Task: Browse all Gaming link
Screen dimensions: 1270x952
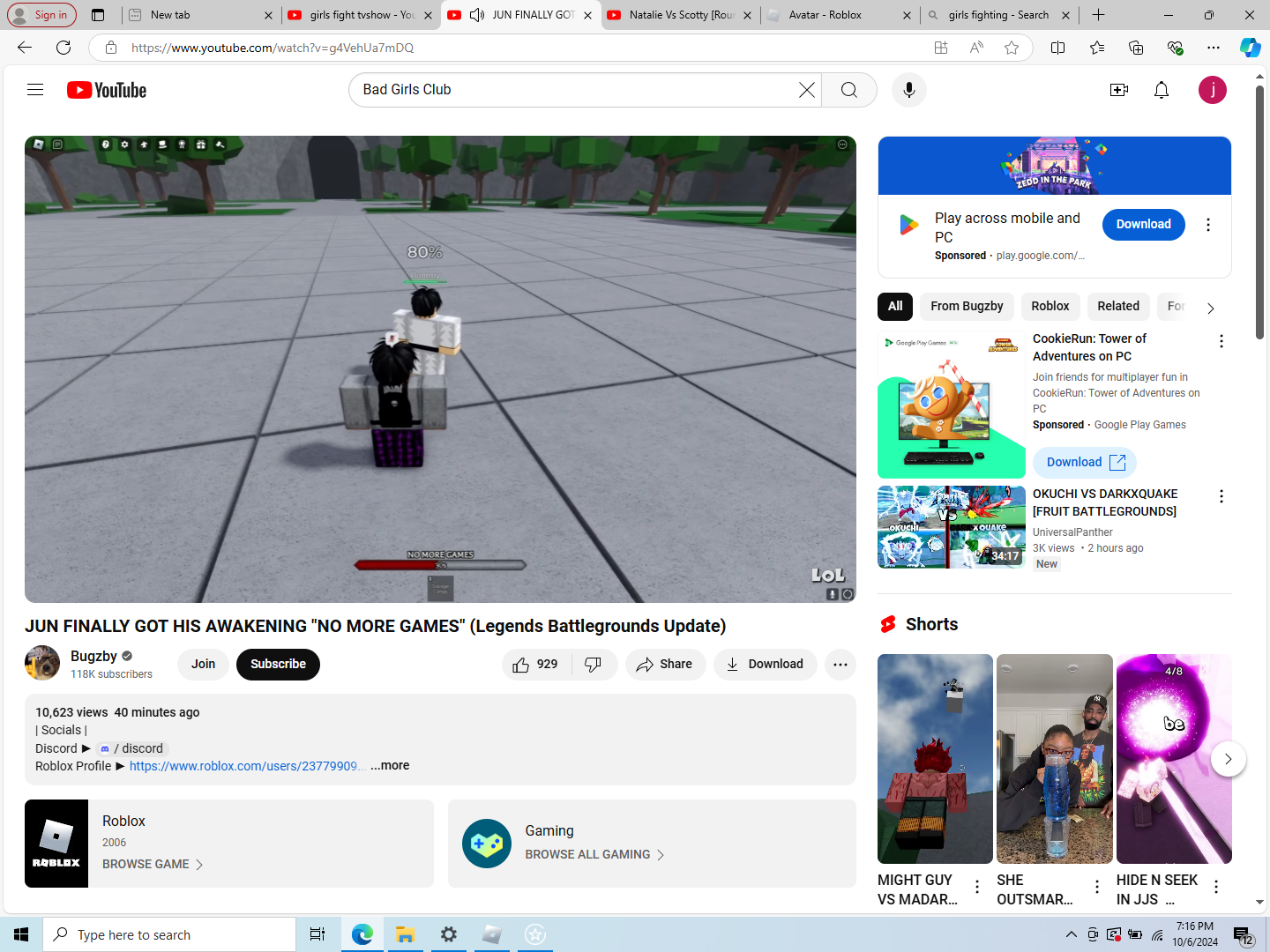Action: 594,855
